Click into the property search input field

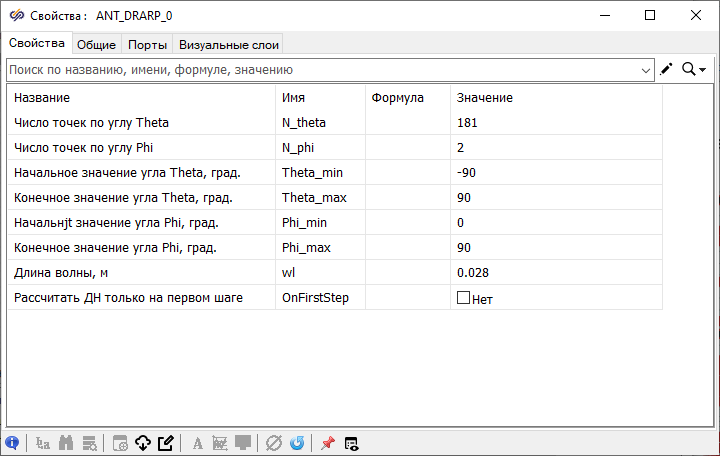[320, 70]
